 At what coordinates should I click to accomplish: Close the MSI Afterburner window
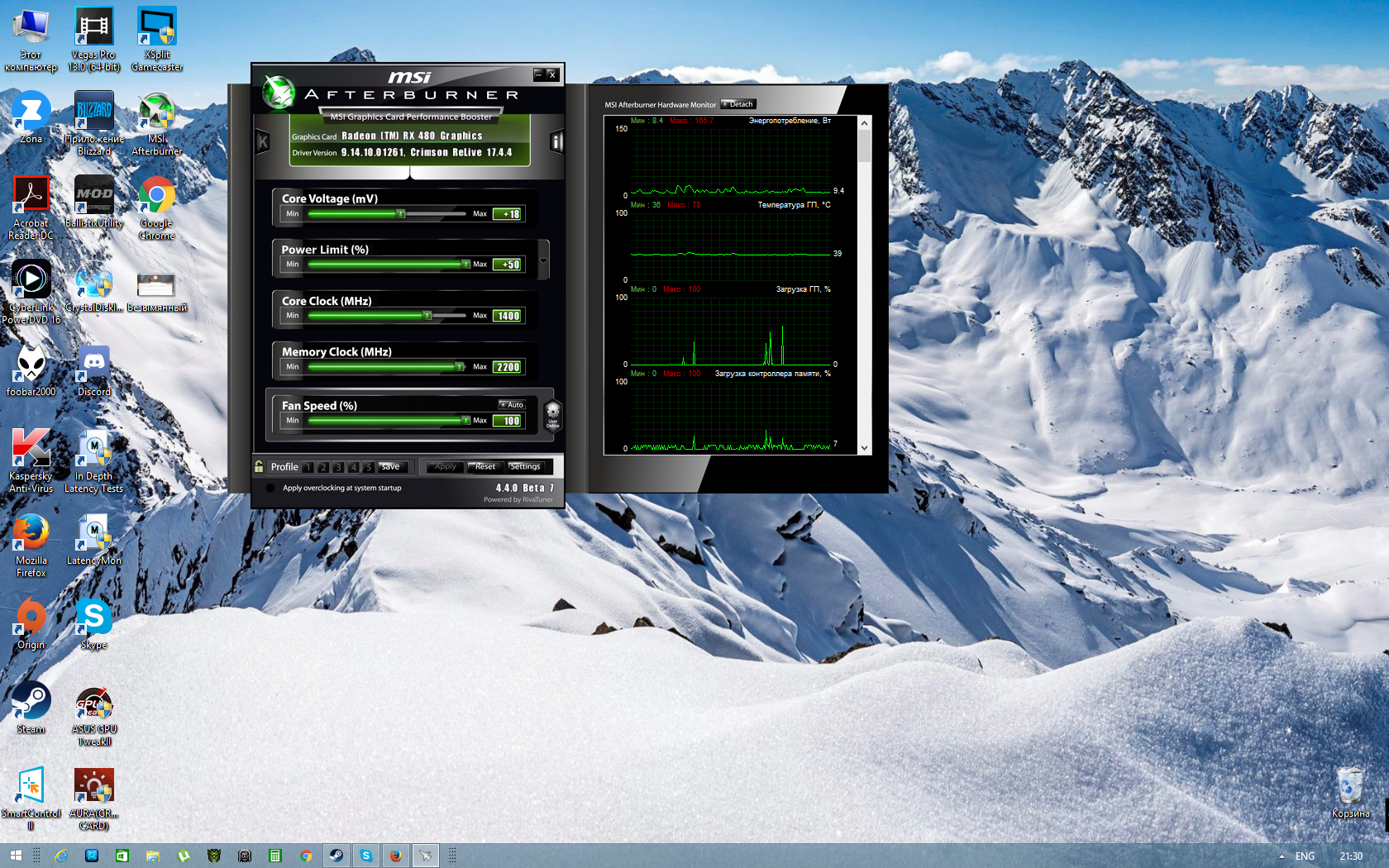pos(552,74)
